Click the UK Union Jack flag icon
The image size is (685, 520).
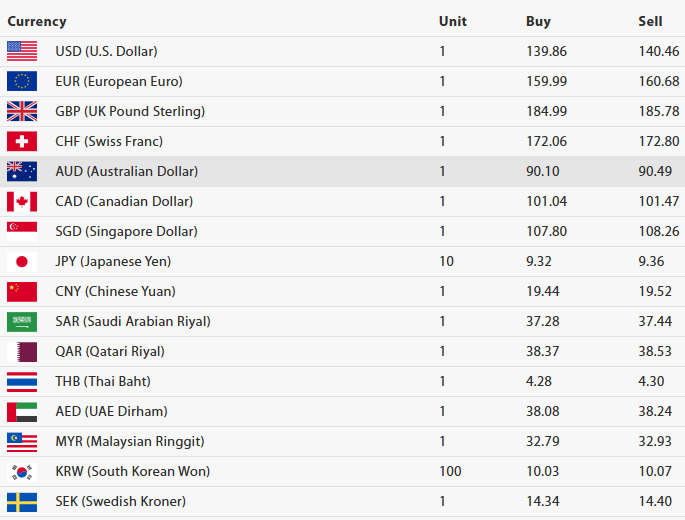(x=22, y=111)
